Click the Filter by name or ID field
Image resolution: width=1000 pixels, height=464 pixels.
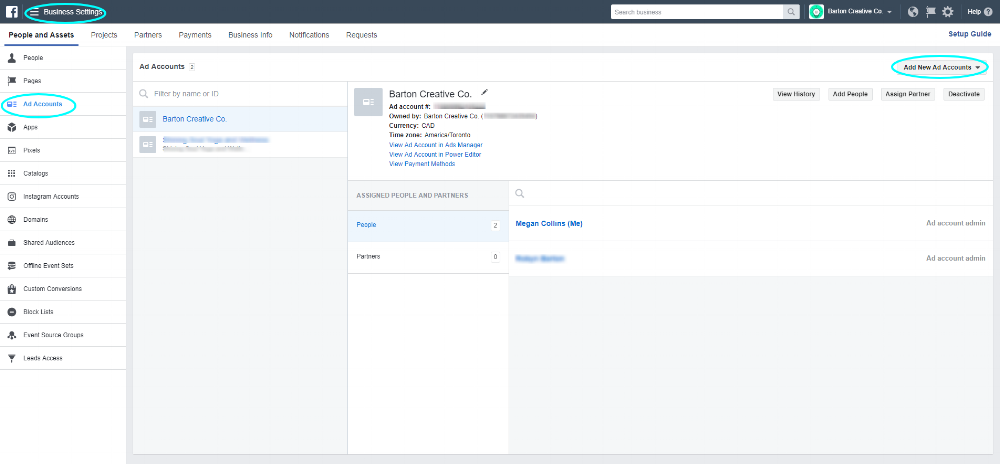coord(240,94)
